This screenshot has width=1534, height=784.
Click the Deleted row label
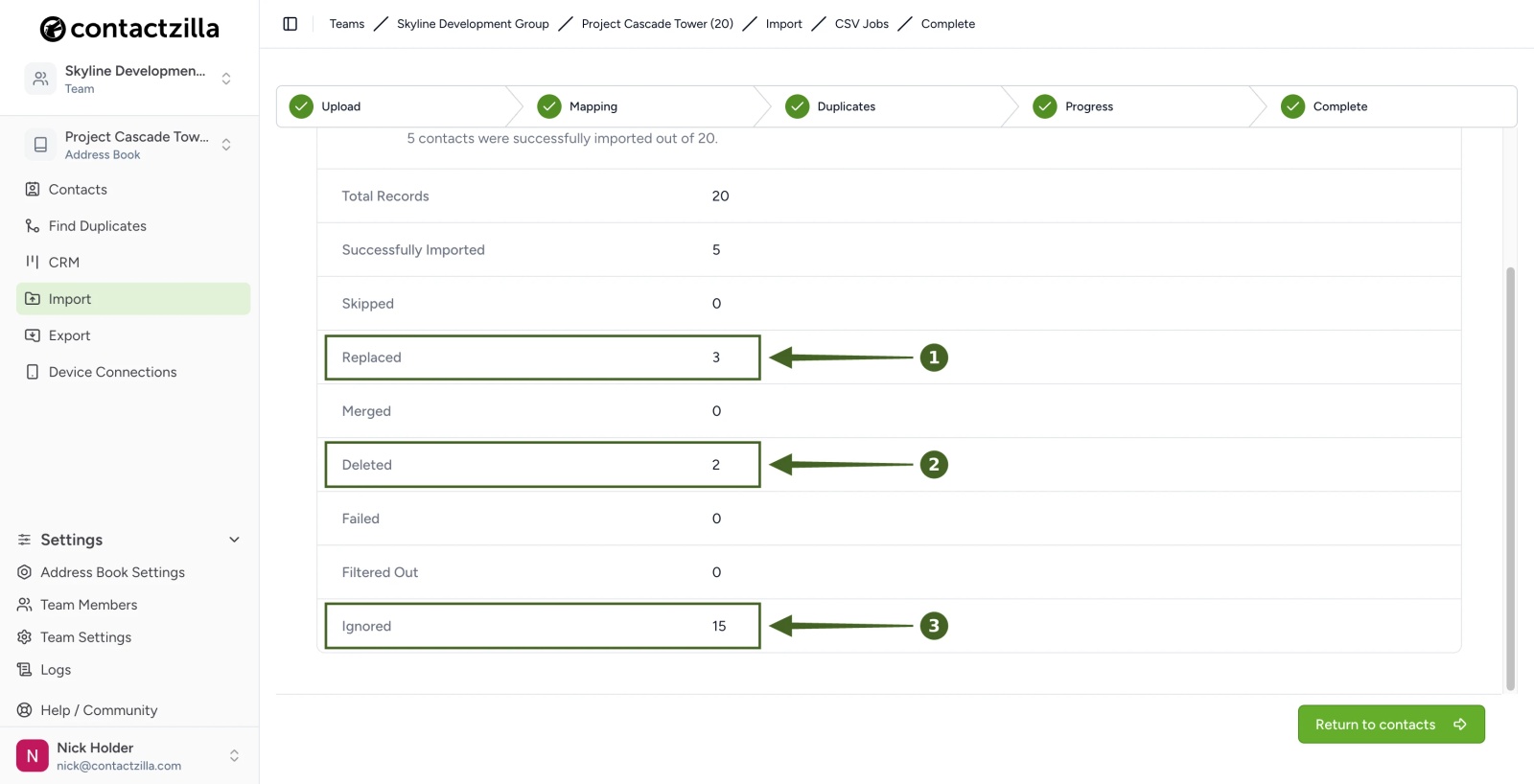coord(367,465)
